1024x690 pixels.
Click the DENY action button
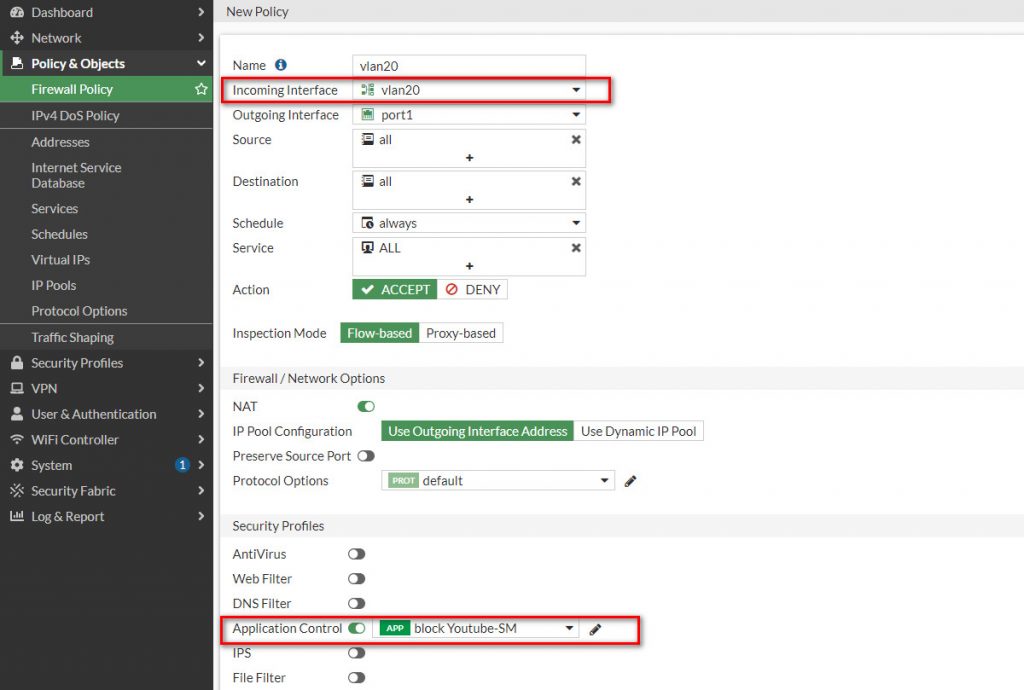click(472, 289)
